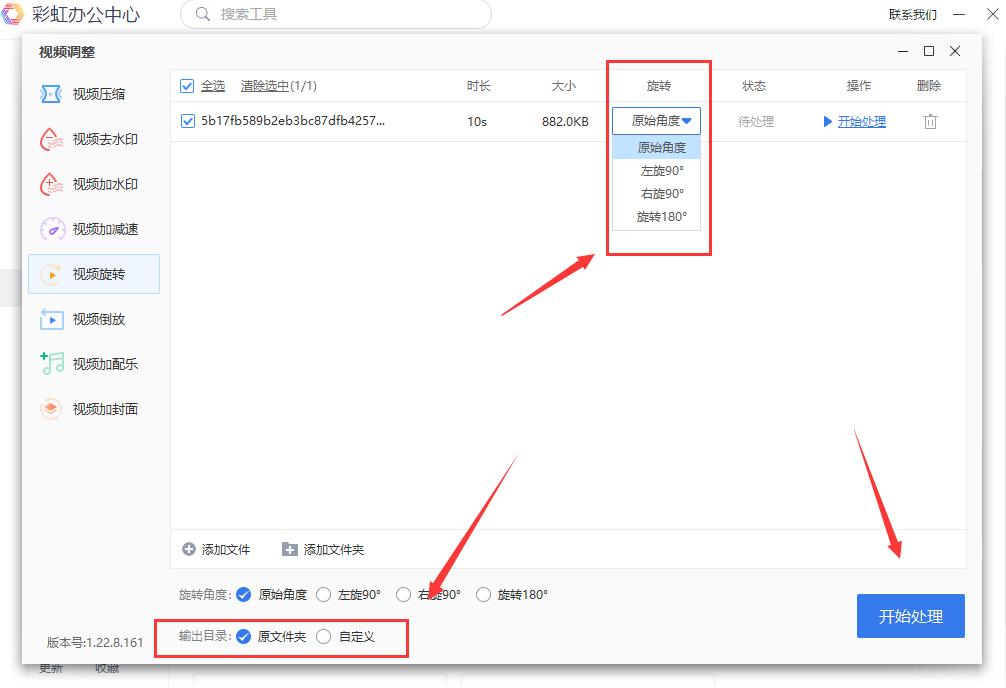This screenshot has height=688, width=1006.
Task: Select the 自定义 output directory option
Action: [x=324, y=636]
